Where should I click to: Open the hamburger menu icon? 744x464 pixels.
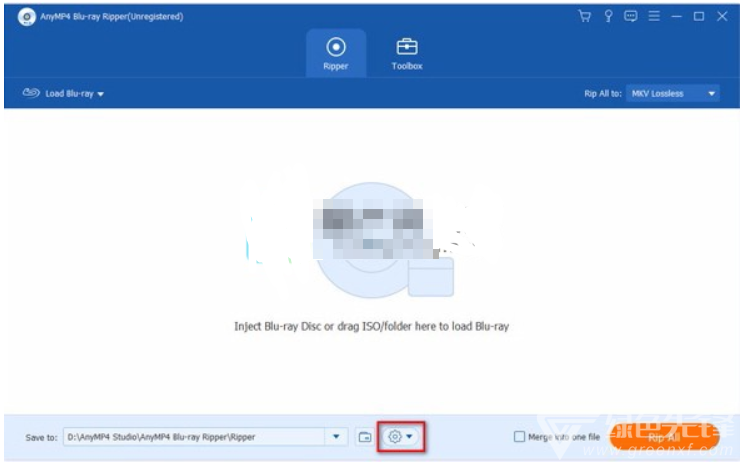click(654, 17)
